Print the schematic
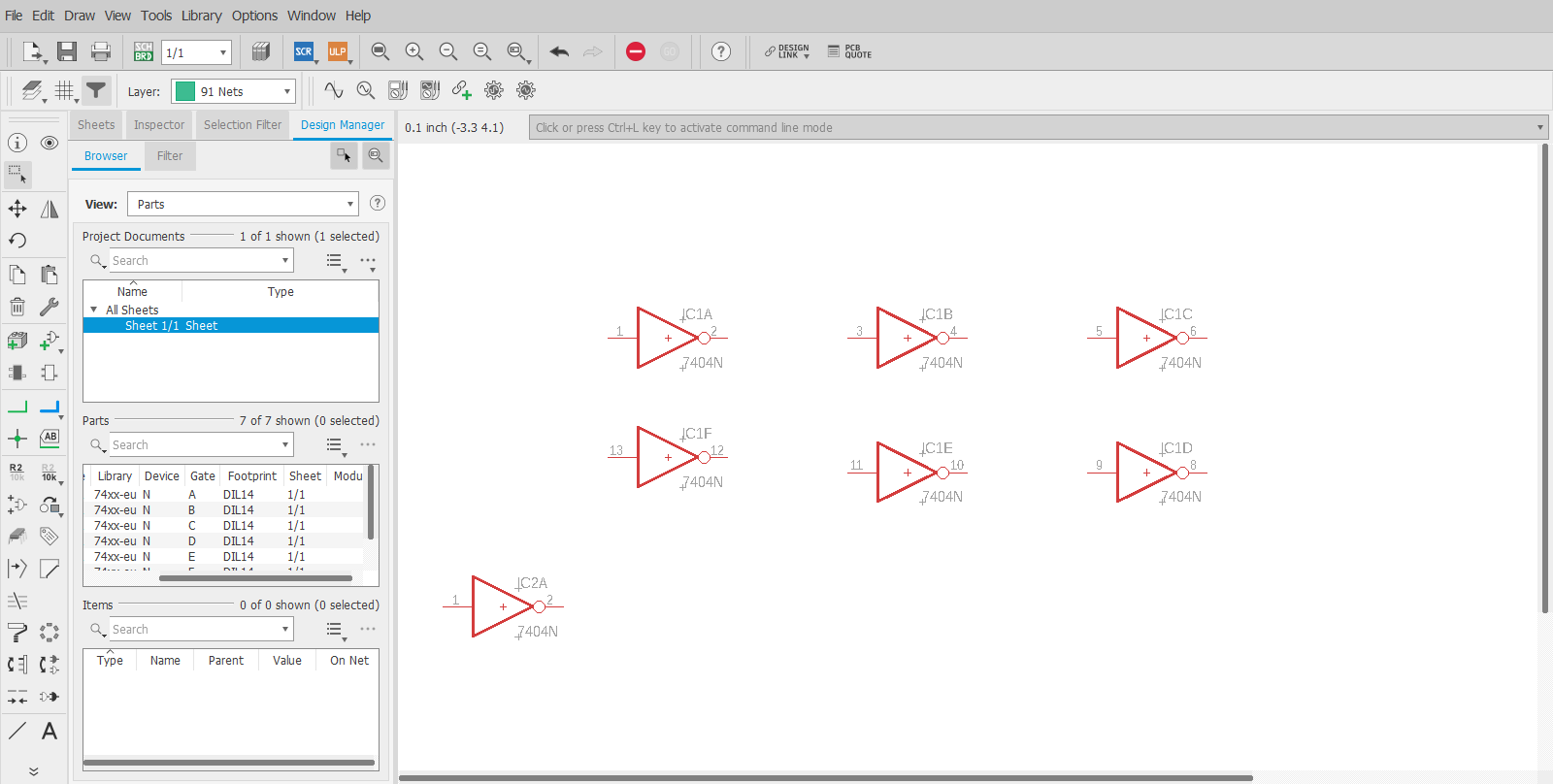 point(101,51)
